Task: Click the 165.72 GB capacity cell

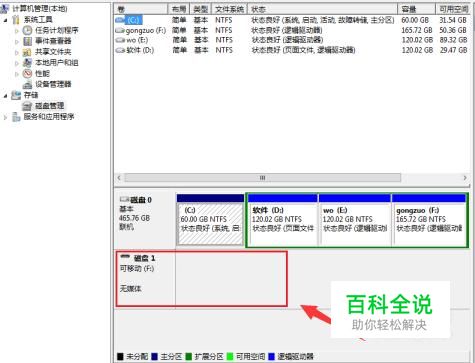Action: click(417, 30)
